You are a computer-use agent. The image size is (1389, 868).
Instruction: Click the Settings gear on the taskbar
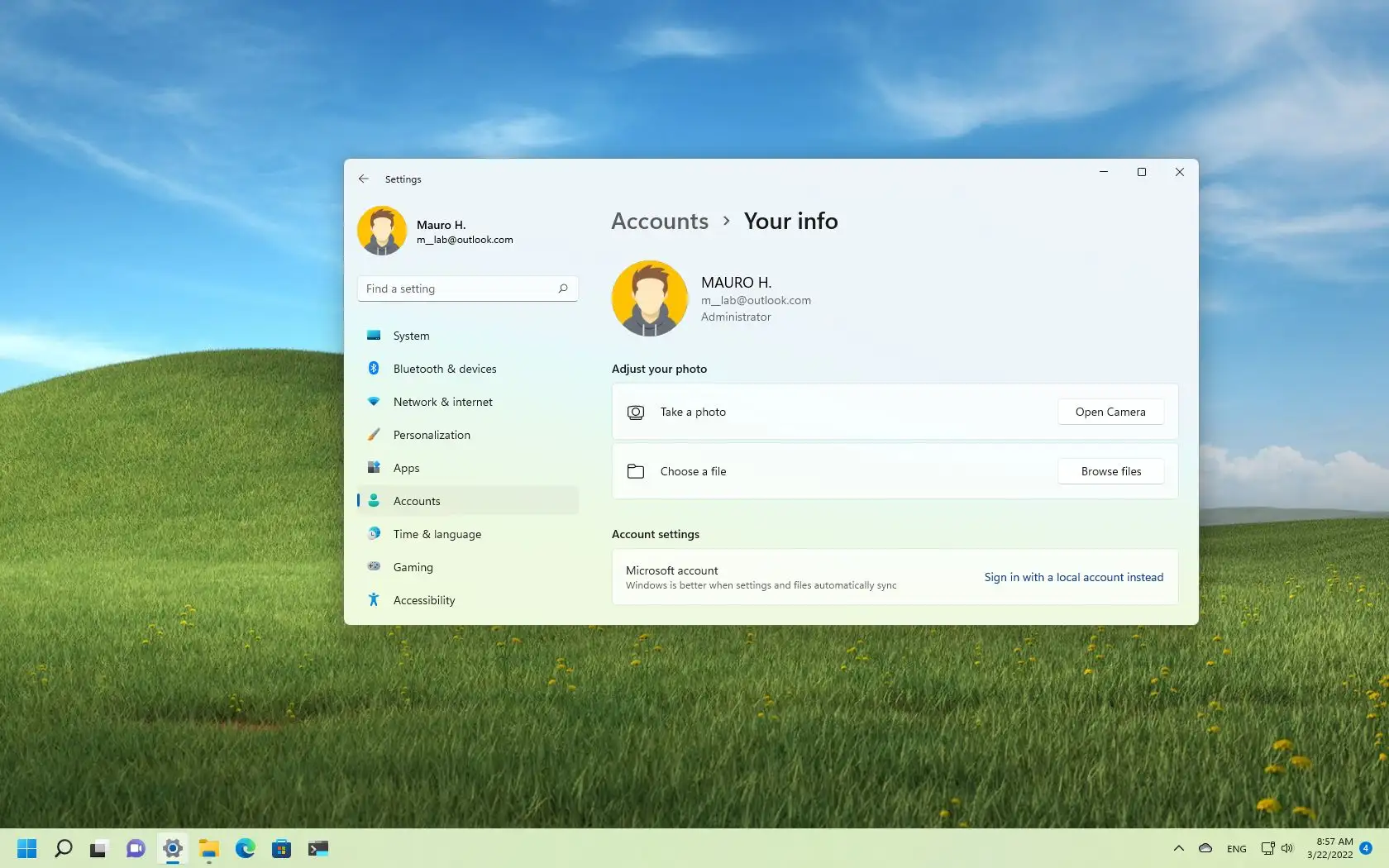pyautogui.click(x=172, y=848)
